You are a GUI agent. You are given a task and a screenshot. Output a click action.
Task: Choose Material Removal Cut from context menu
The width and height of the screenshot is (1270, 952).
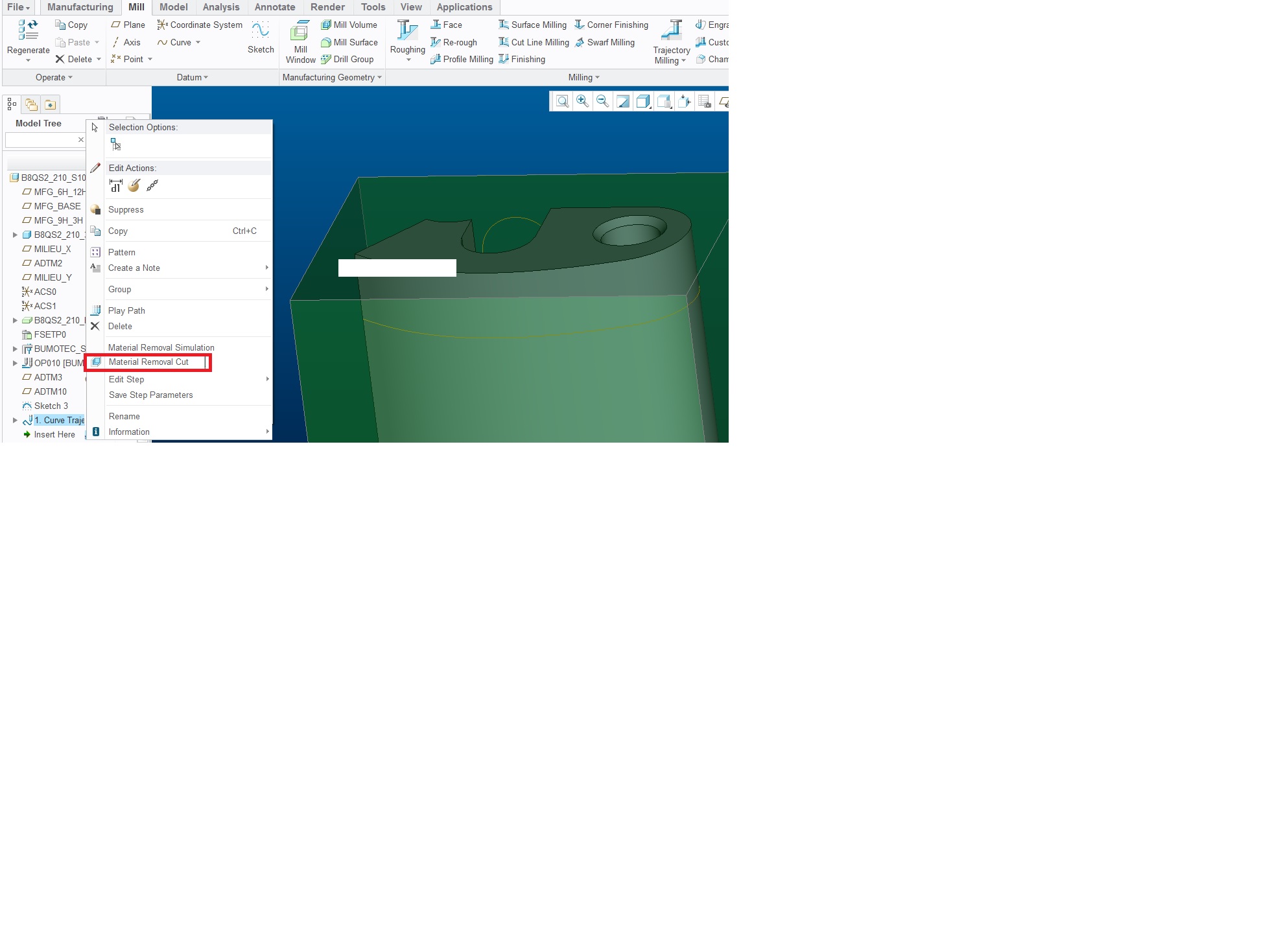pyautogui.click(x=148, y=362)
